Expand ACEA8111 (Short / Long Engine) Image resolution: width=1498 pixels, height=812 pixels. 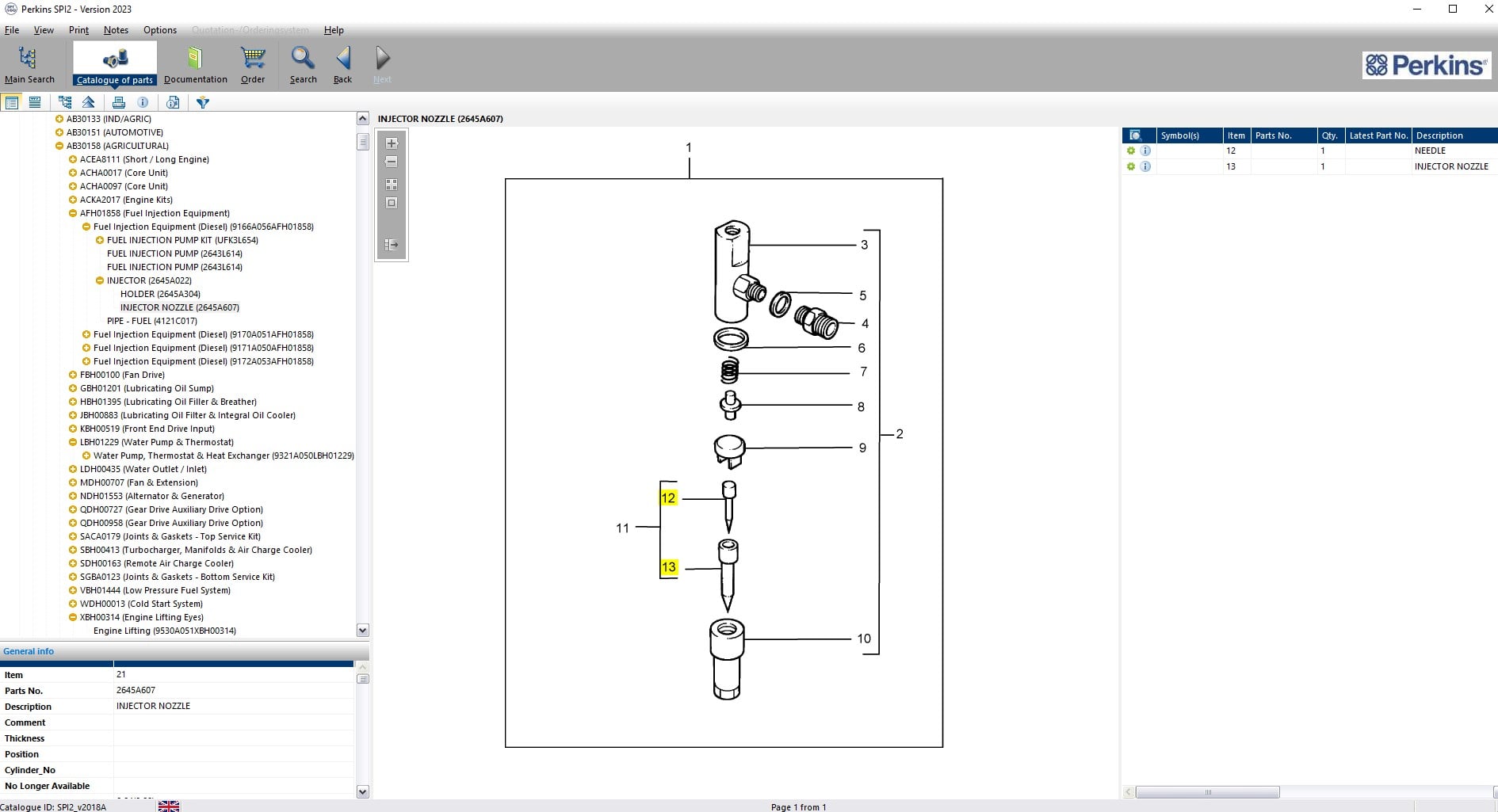tap(73, 159)
